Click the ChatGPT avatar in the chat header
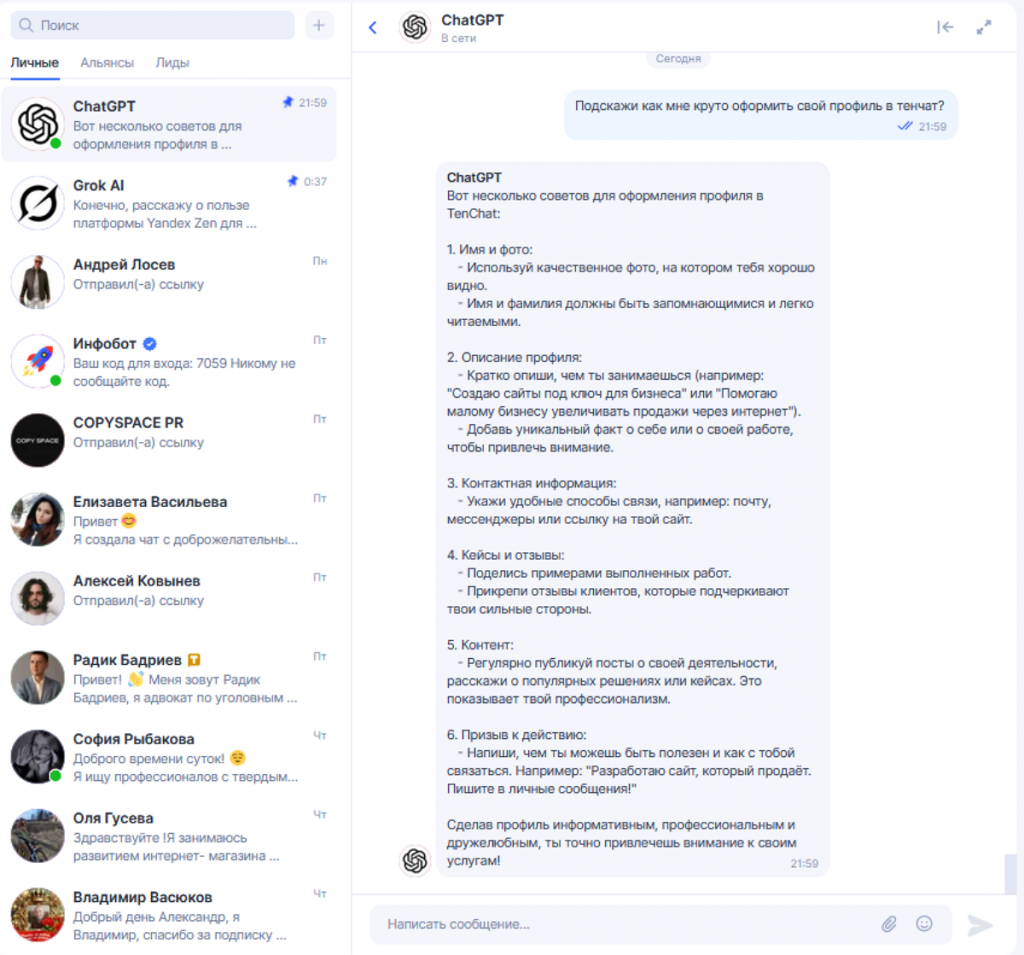The image size is (1024, 955). click(x=415, y=27)
